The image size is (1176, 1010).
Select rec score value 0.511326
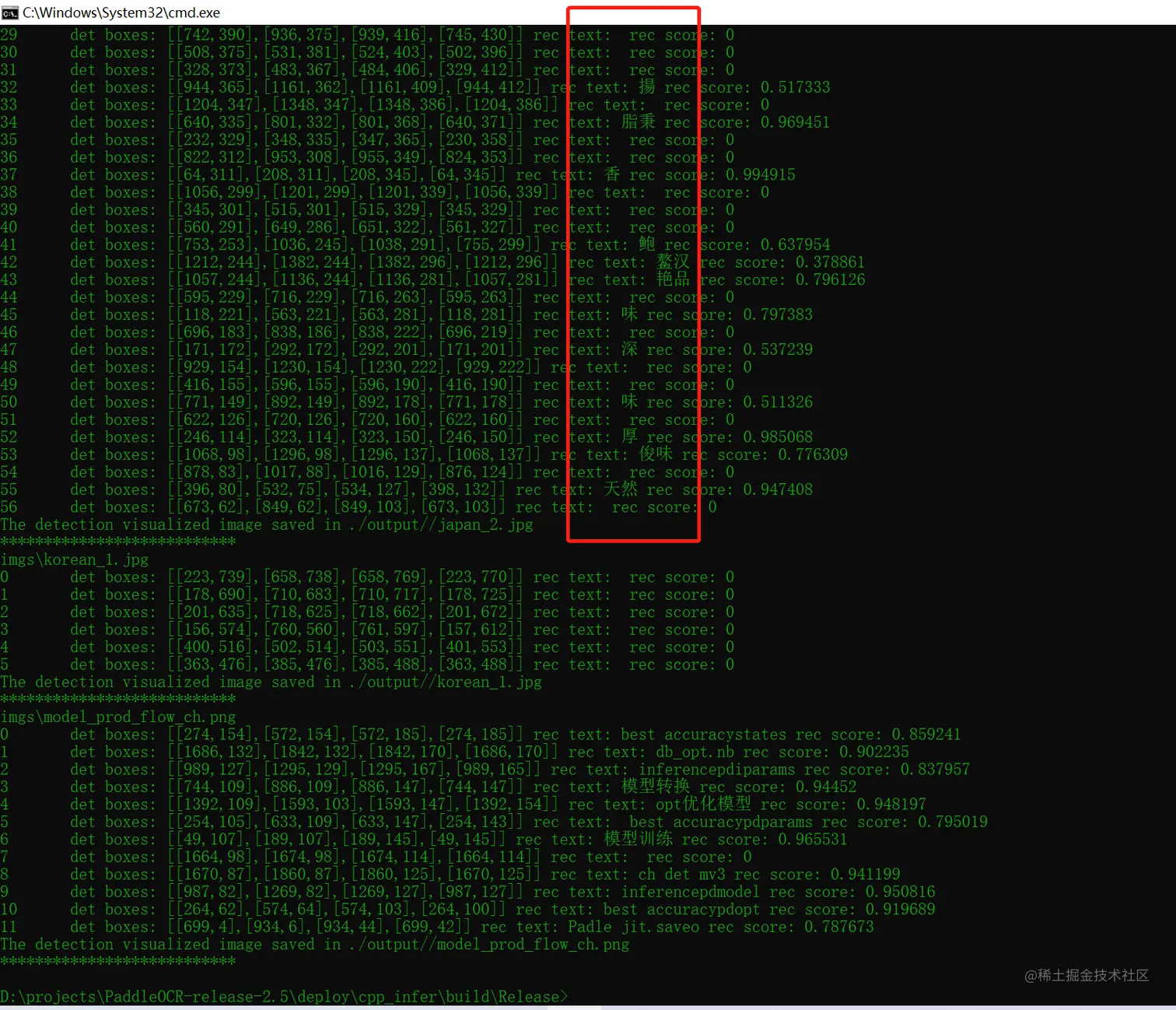[778, 402]
